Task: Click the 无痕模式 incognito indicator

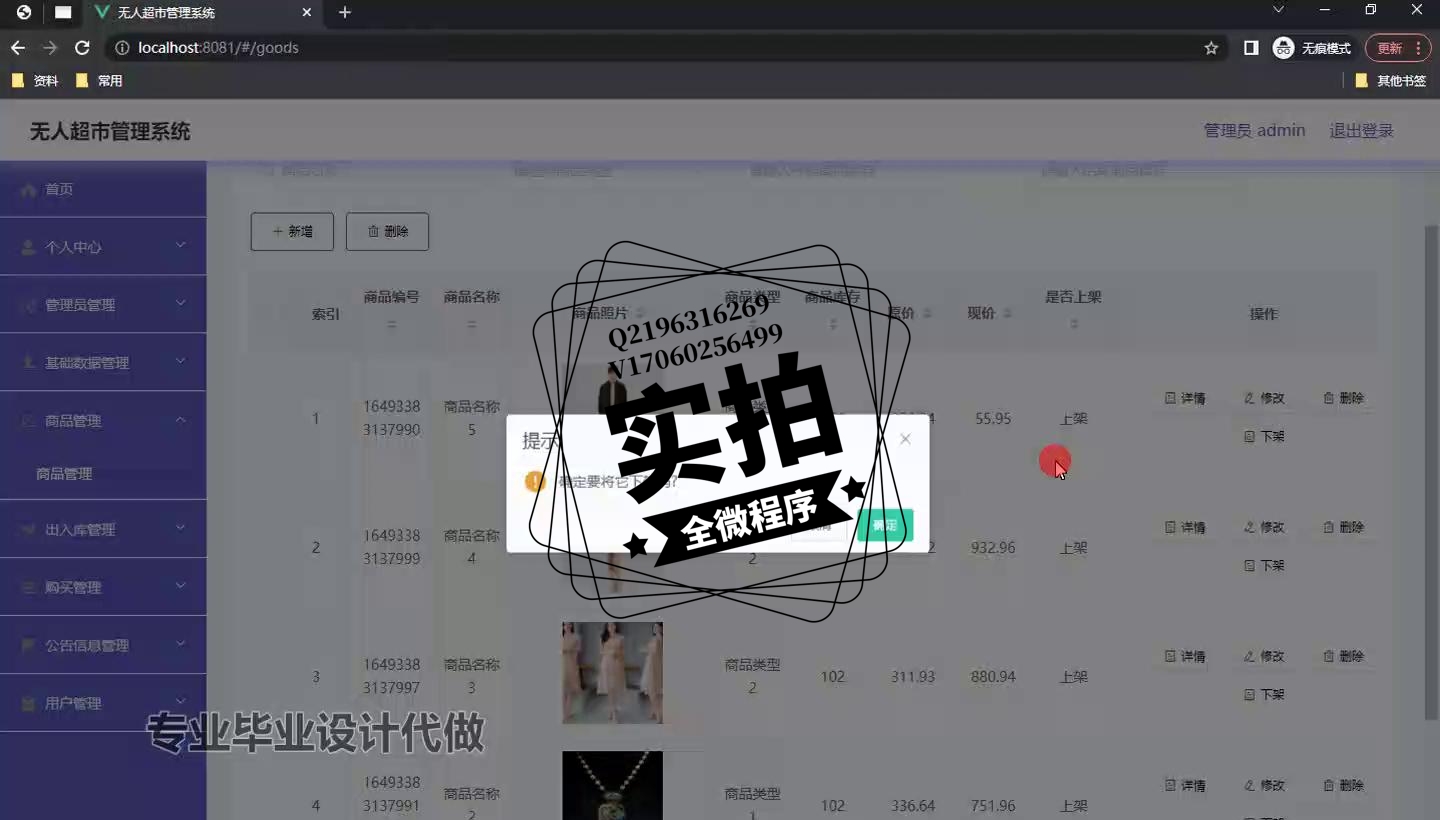Action: (1312, 47)
